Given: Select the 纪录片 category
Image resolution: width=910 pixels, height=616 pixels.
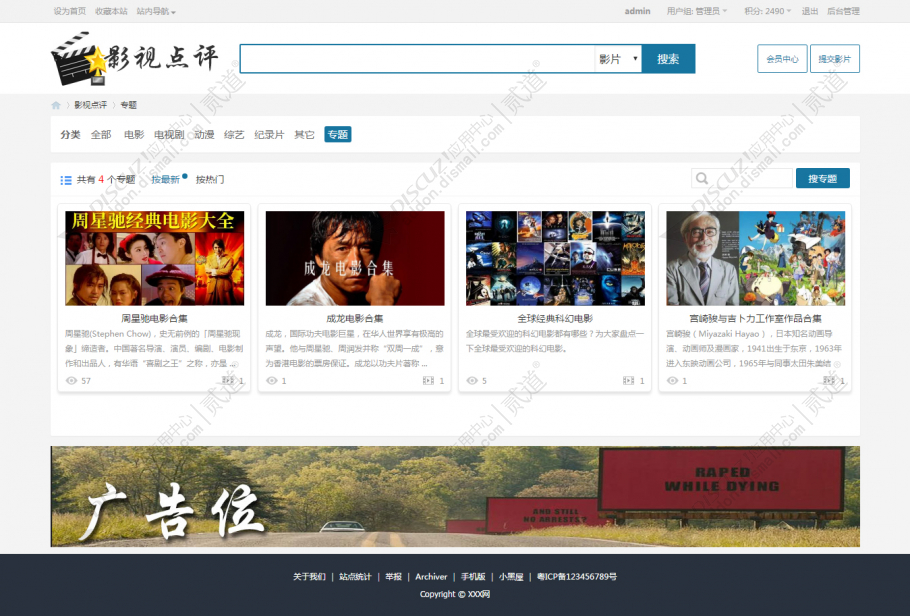Looking at the screenshot, I should (269, 135).
